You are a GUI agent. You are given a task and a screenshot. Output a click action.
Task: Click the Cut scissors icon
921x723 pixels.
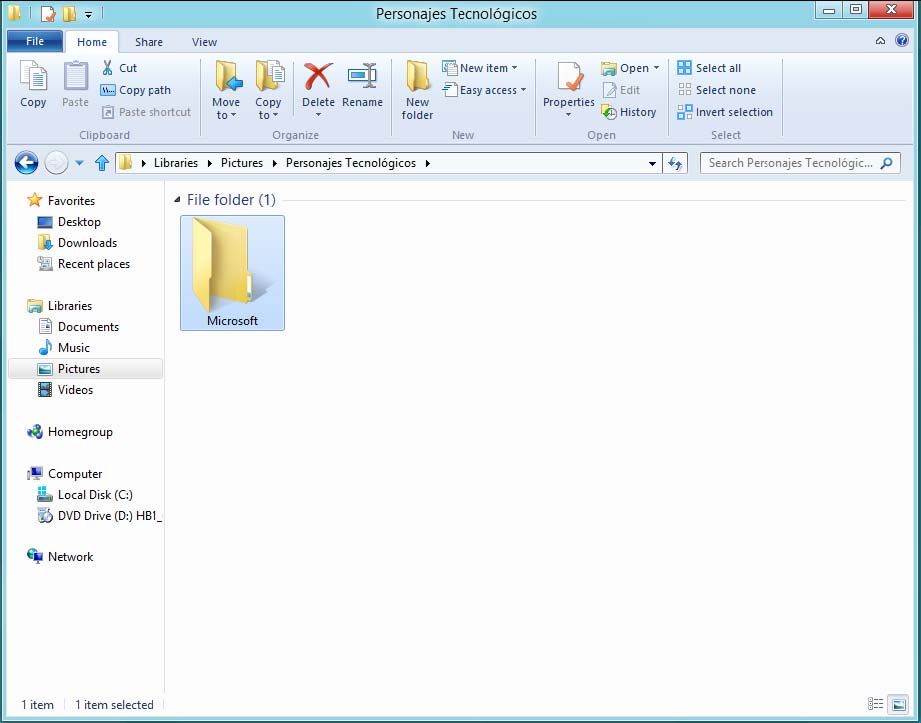(109, 68)
